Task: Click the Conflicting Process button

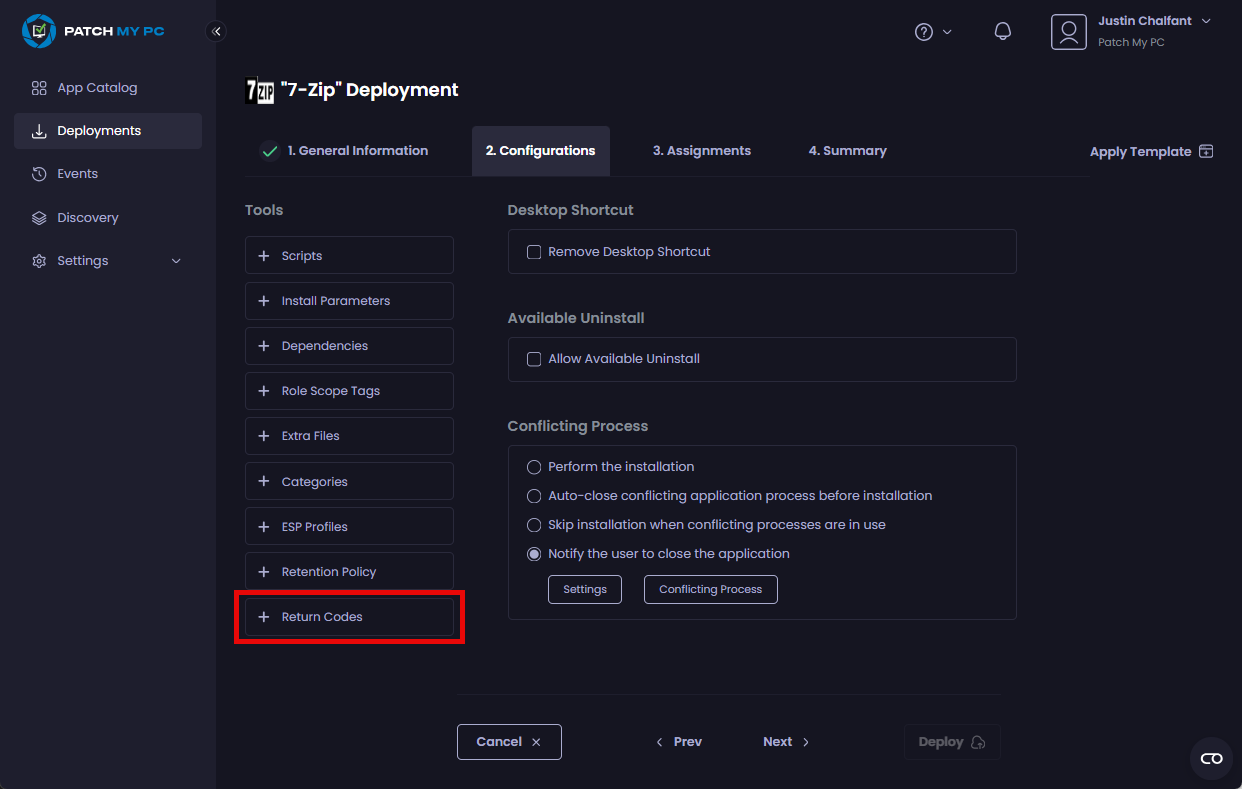Action: [710, 590]
